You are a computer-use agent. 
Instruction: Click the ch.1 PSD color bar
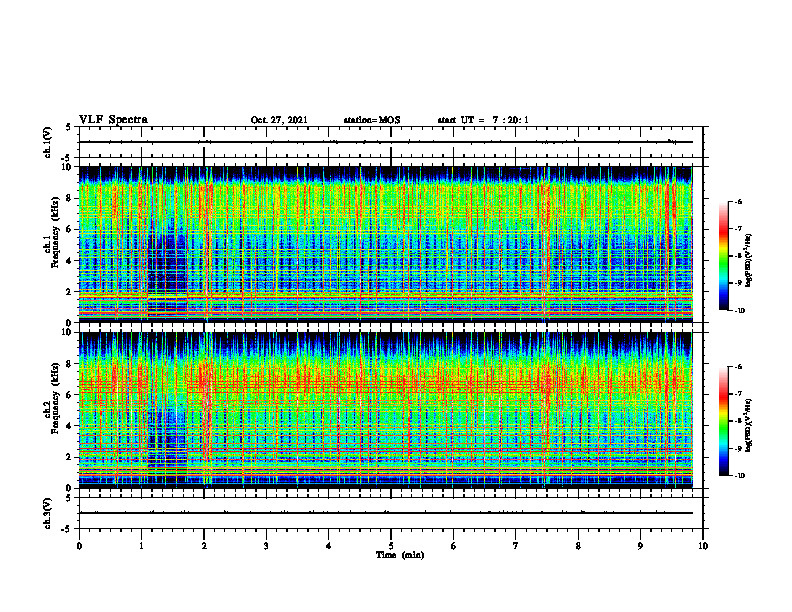(724, 256)
